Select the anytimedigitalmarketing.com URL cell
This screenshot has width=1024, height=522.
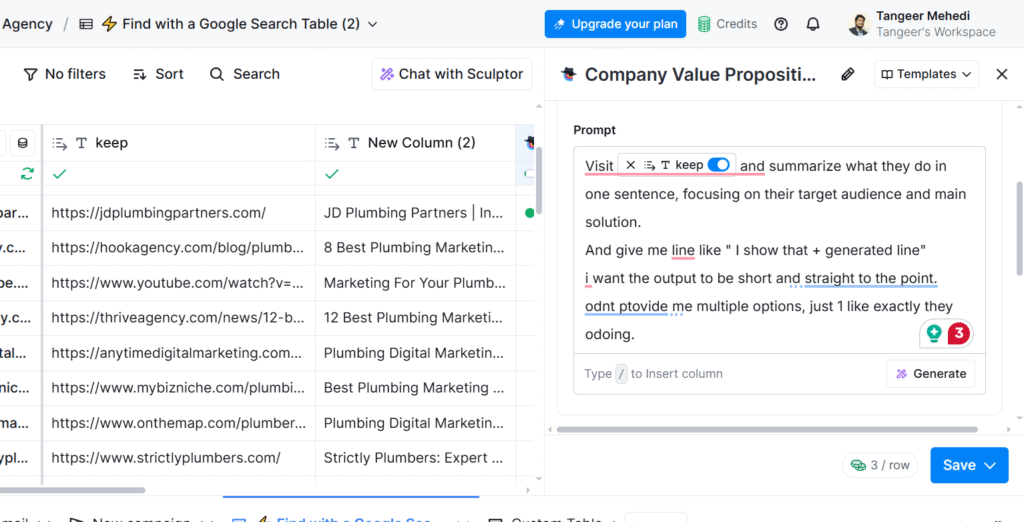tap(179, 353)
